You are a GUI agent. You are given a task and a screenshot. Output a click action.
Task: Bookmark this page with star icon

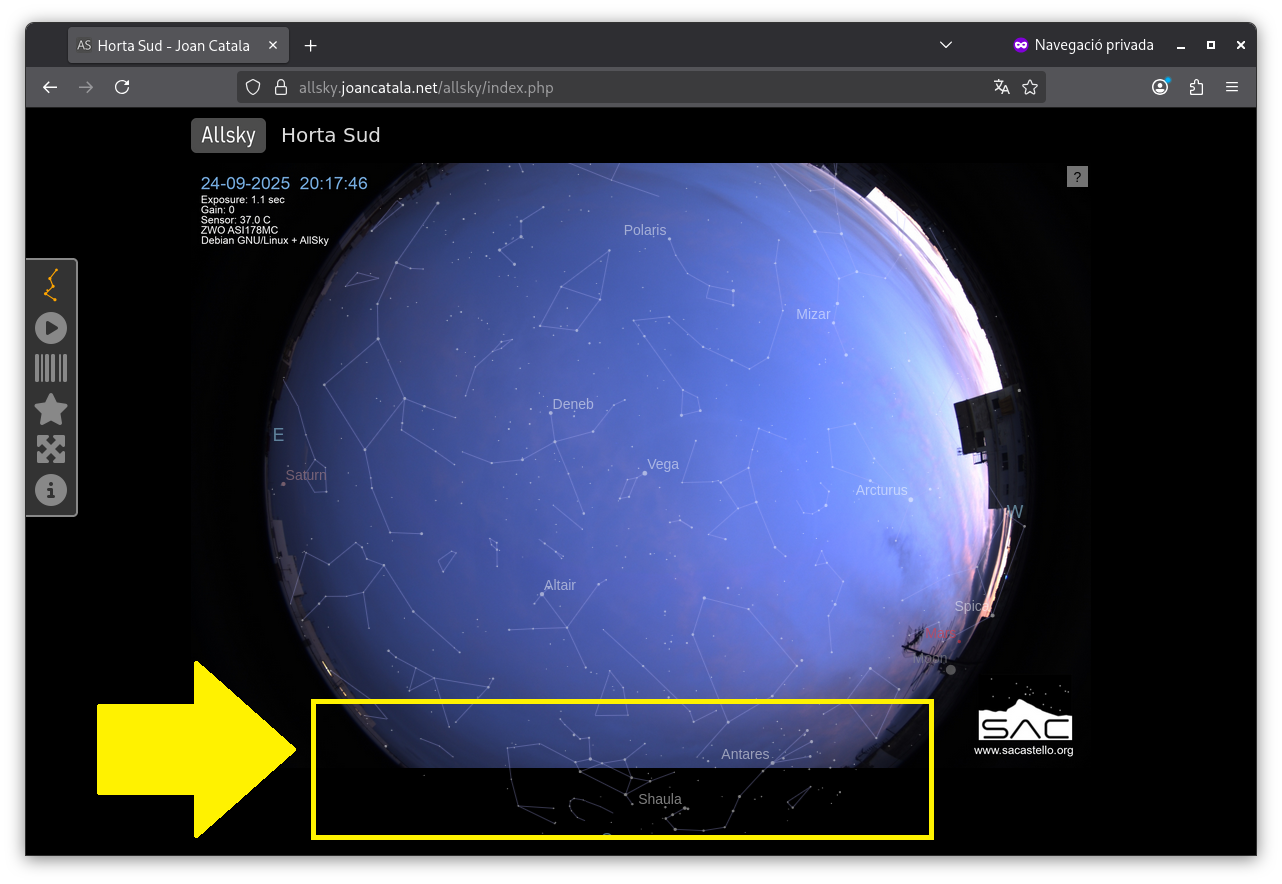pyautogui.click(x=1030, y=87)
